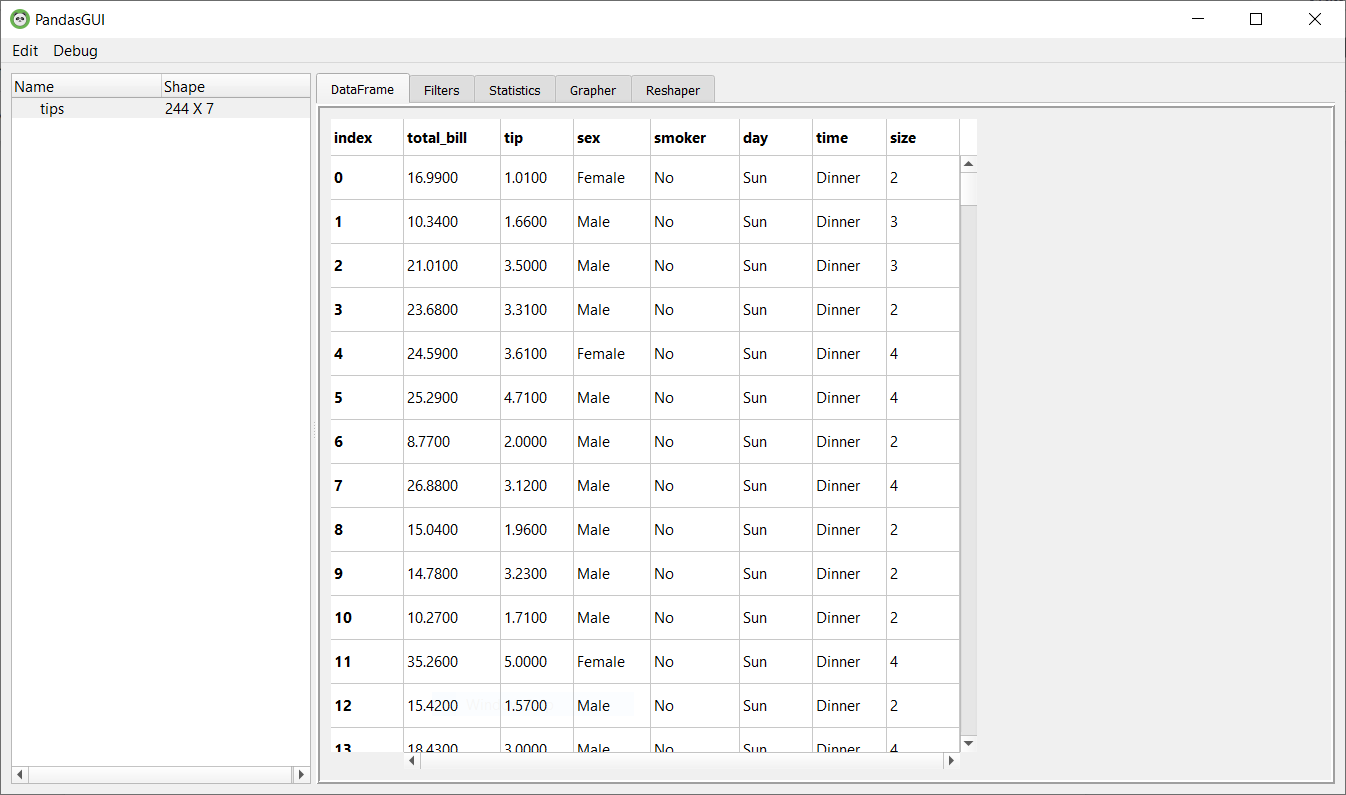Screen dimensions: 1346x795
Task: Open the Debug menu
Action: coord(75,51)
